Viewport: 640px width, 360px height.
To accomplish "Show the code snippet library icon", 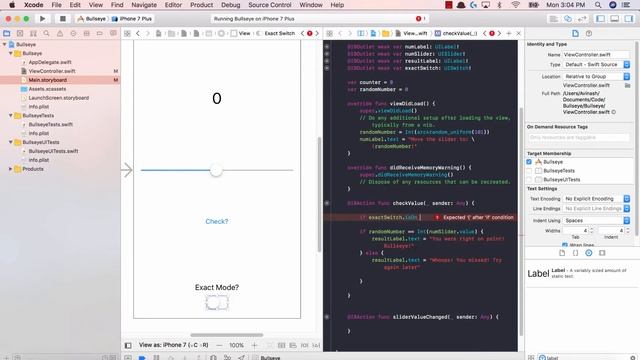I will pyautogui.click(x=576, y=253).
